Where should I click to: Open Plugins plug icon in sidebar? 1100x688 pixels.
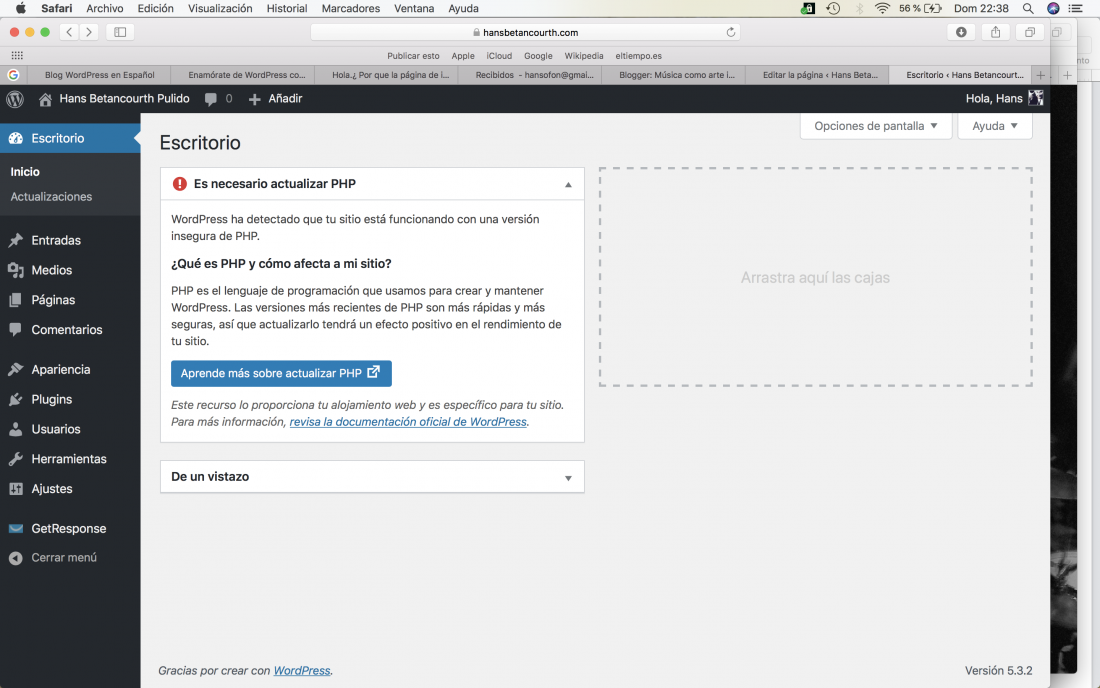coord(15,400)
